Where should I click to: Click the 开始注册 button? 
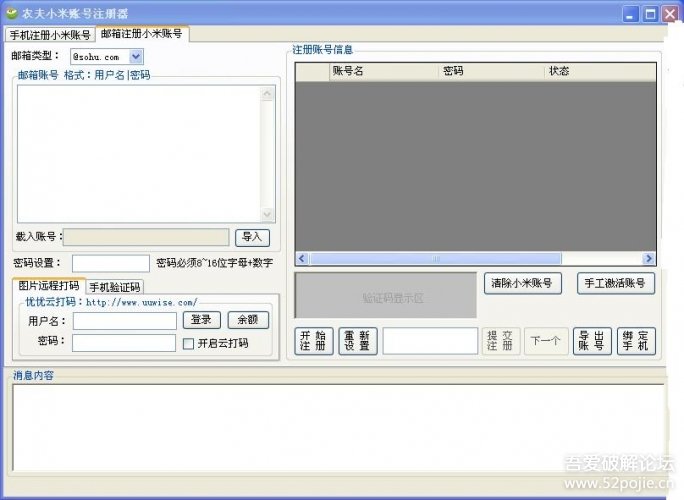(314, 341)
